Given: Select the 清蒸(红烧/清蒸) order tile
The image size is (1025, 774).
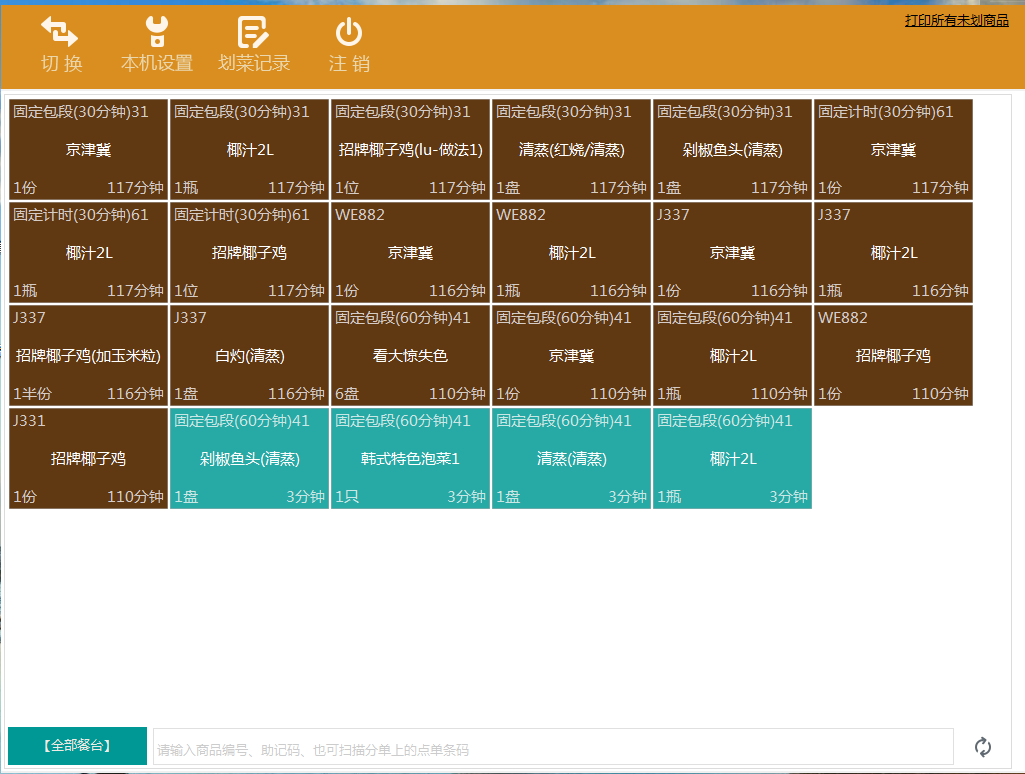Looking at the screenshot, I should (x=571, y=150).
